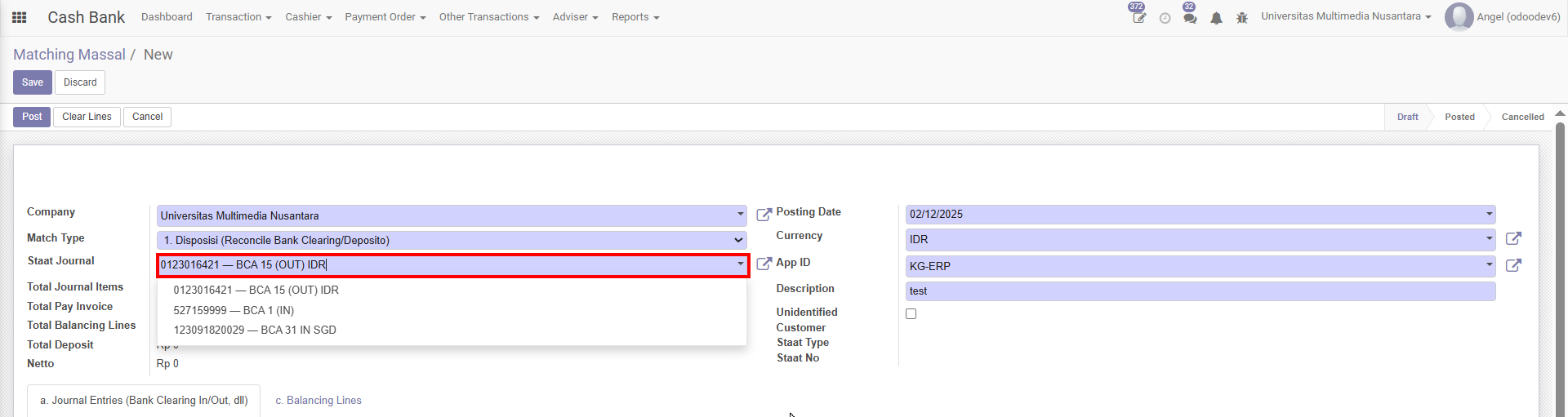The height and width of the screenshot is (417, 1568).
Task: Click the Description input field
Action: tap(1200, 291)
